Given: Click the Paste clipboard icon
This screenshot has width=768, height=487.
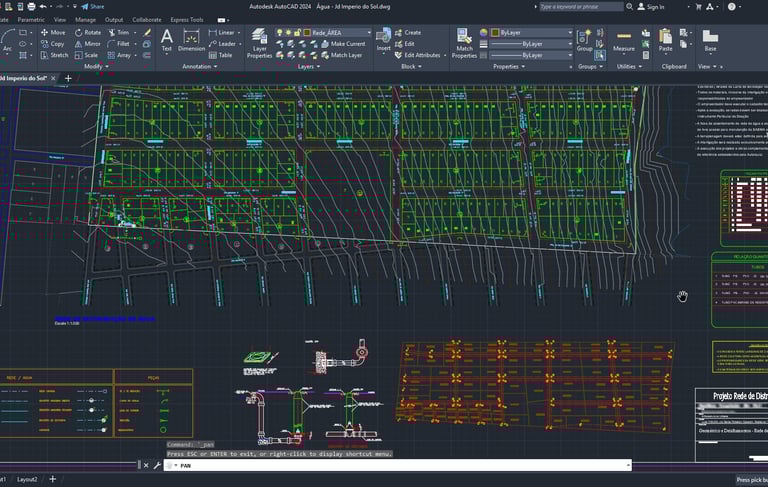Looking at the screenshot, I should point(666,39).
